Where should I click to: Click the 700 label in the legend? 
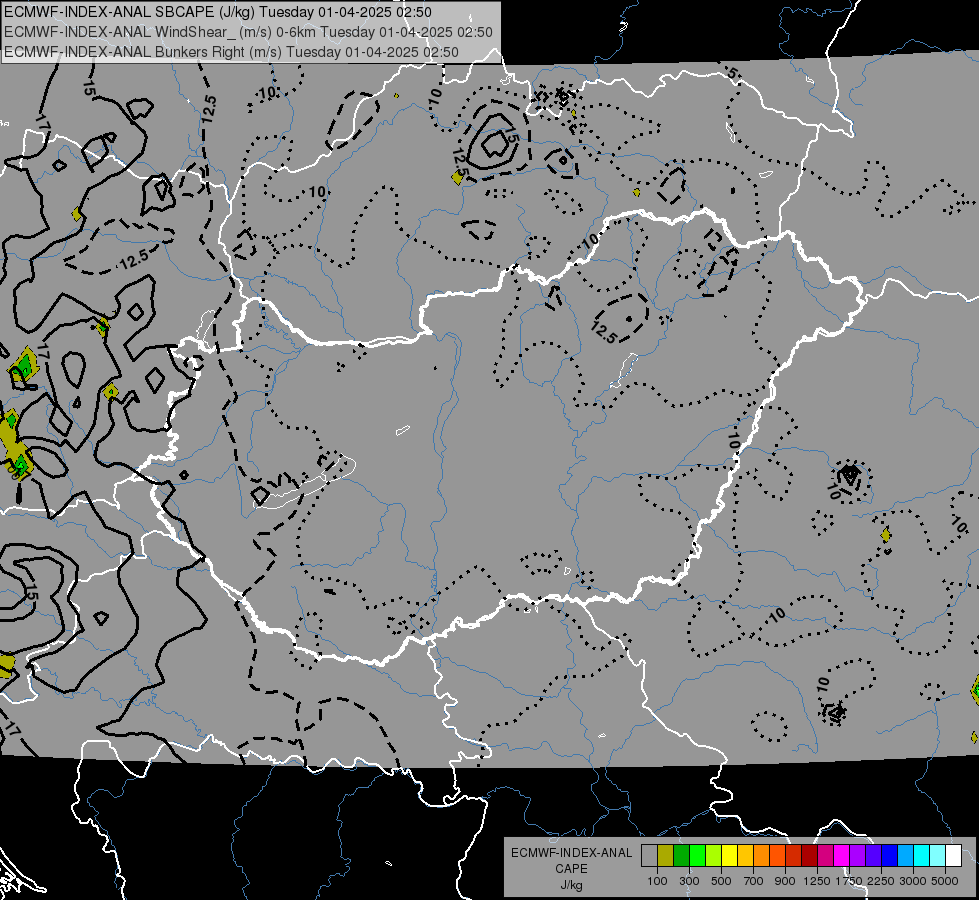coord(754,881)
